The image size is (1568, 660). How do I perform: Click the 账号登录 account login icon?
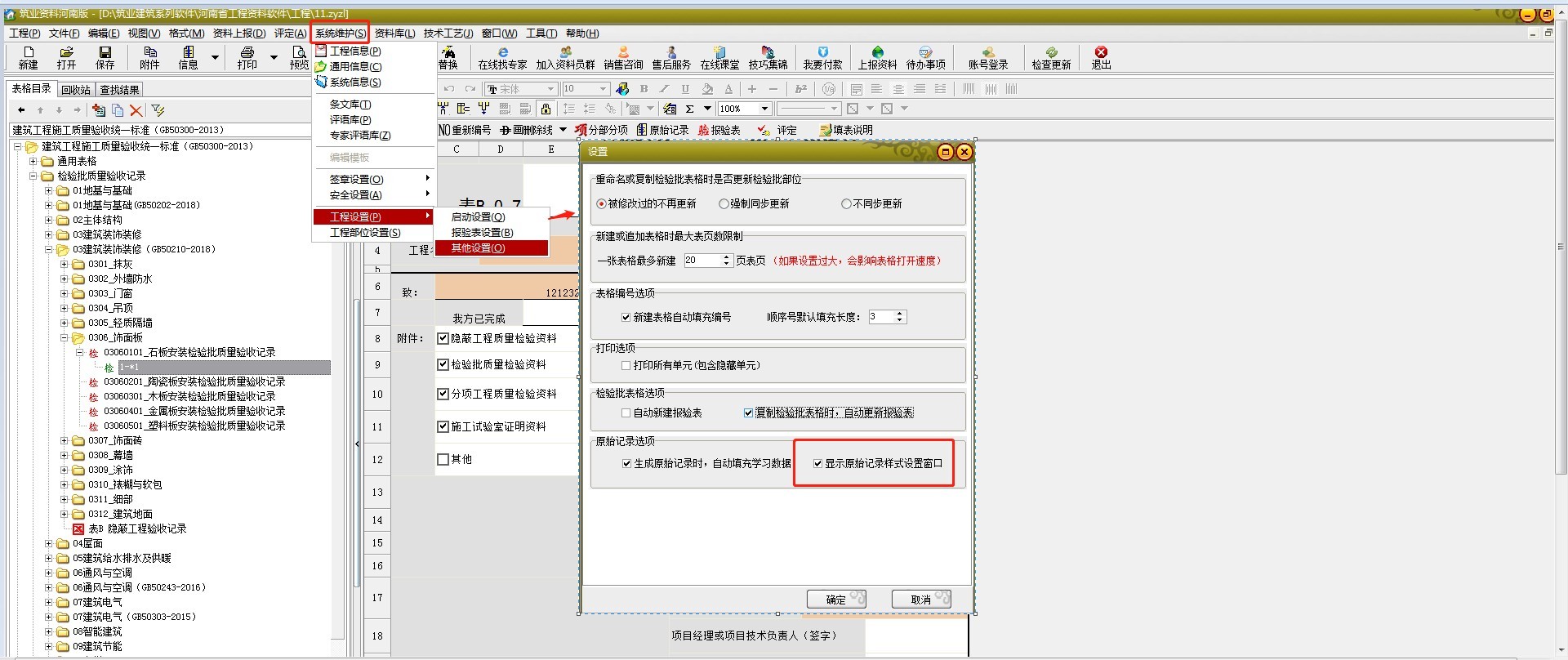pyautogui.click(x=988, y=58)
